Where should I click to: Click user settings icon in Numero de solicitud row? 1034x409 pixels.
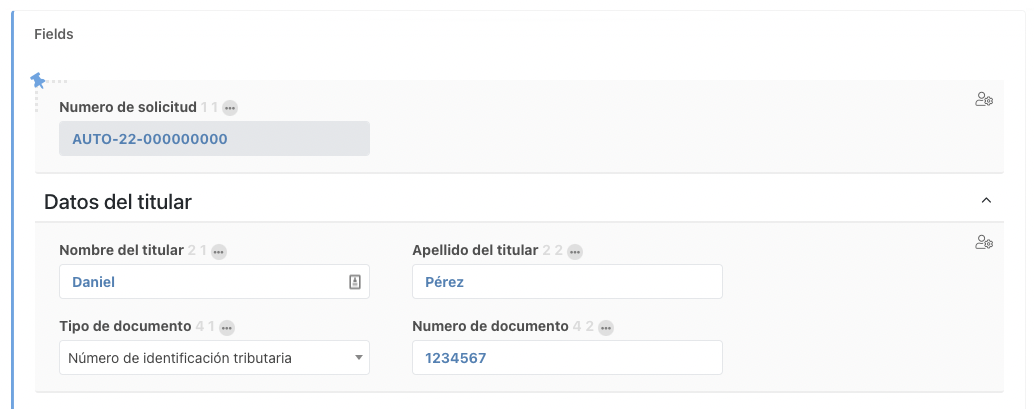click(x=984, y=99)
